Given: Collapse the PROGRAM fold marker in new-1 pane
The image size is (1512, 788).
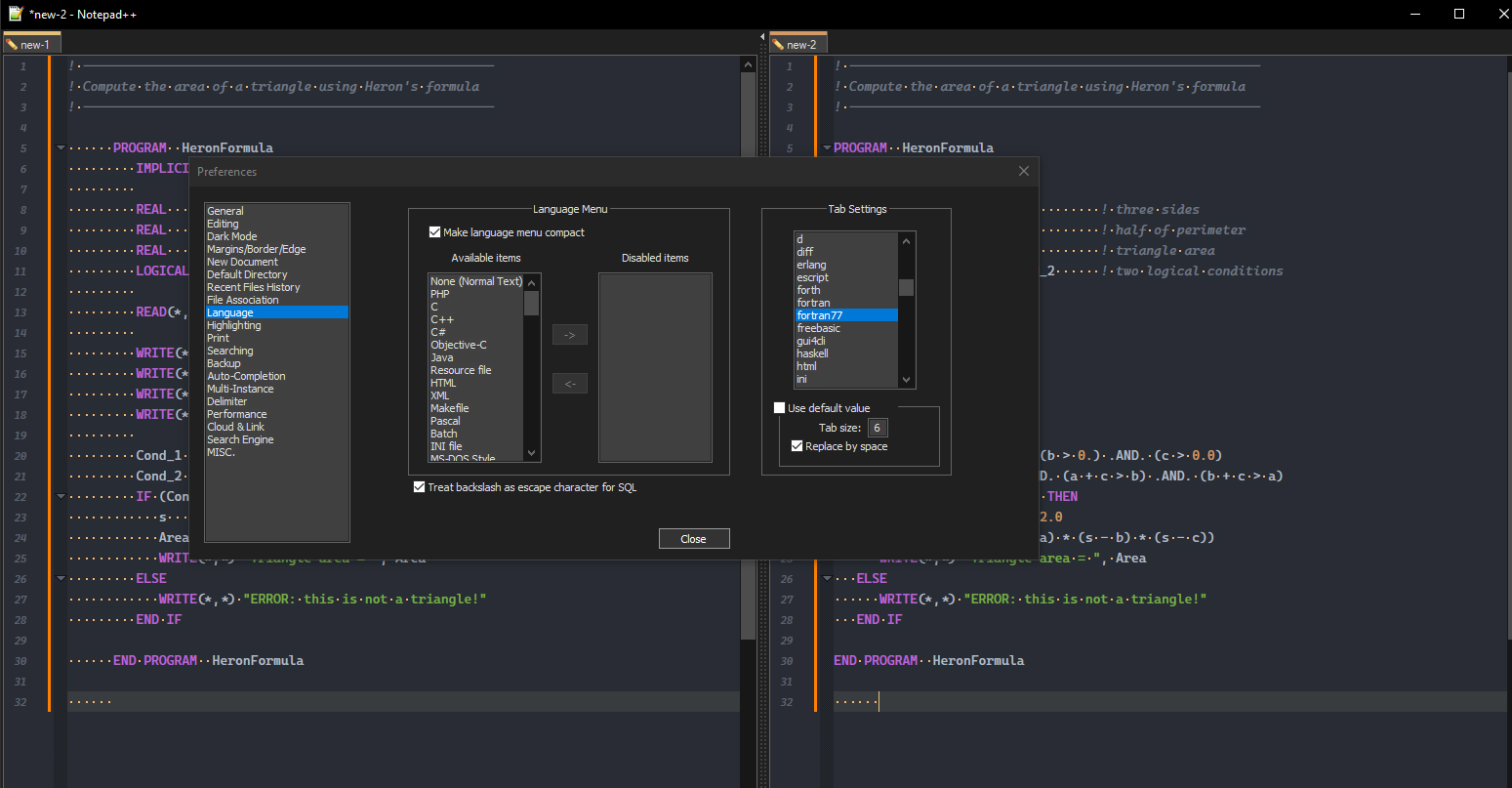Looking at the screenshot, I should 61,148.
